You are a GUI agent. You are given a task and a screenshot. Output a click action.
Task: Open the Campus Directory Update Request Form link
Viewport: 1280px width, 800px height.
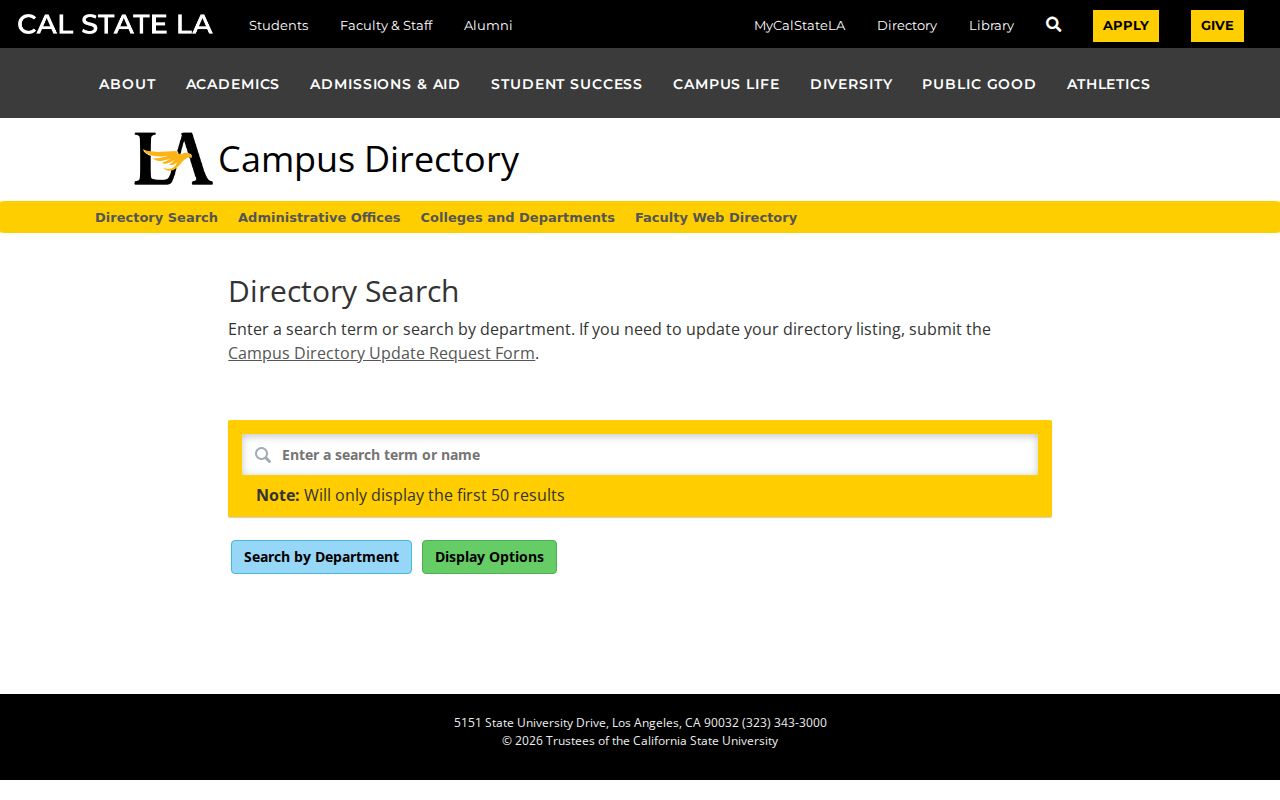pos(381,353)
